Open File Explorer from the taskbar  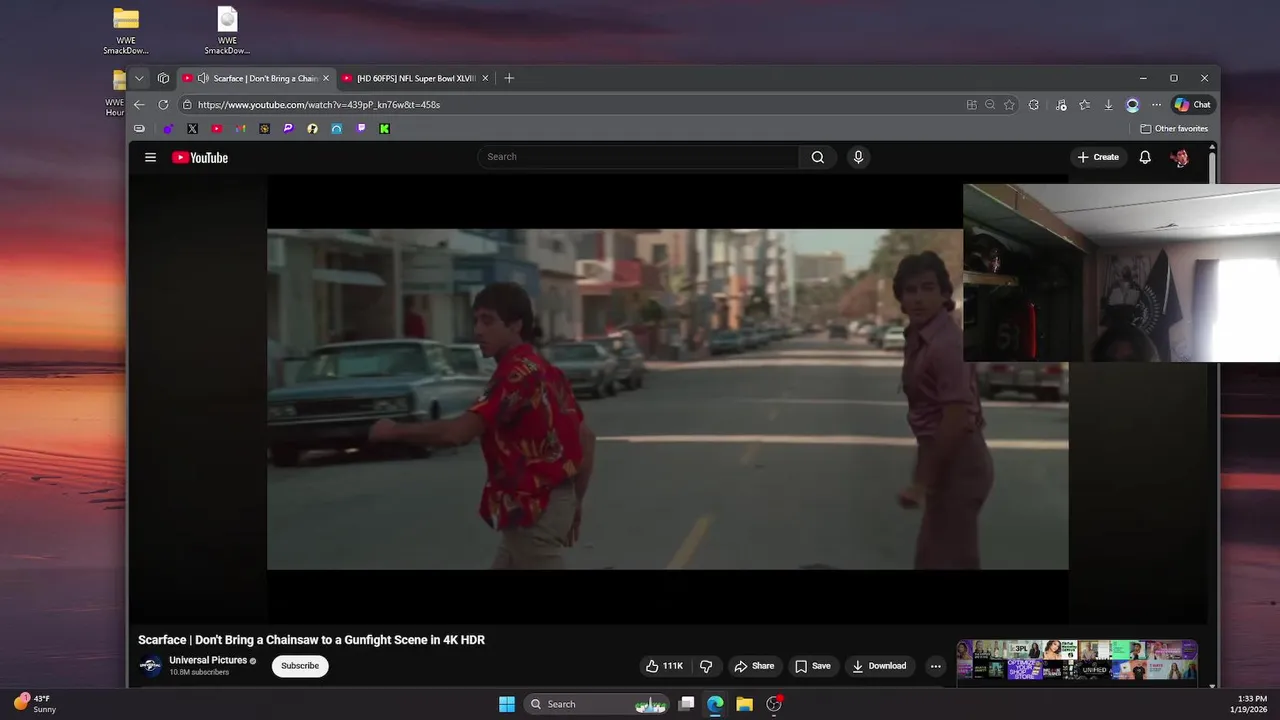tap(744, 704)
